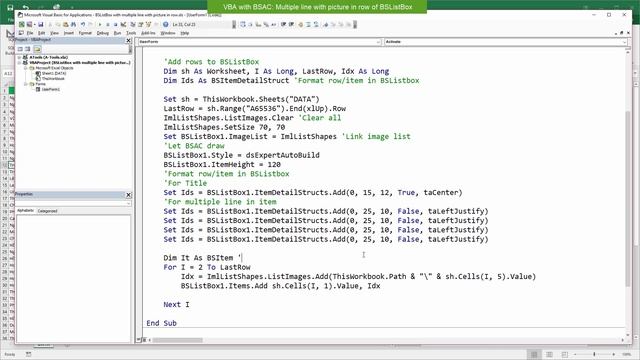Save the project with the floppy disk icon
640x360 pixels.
(x=40, y=24)
